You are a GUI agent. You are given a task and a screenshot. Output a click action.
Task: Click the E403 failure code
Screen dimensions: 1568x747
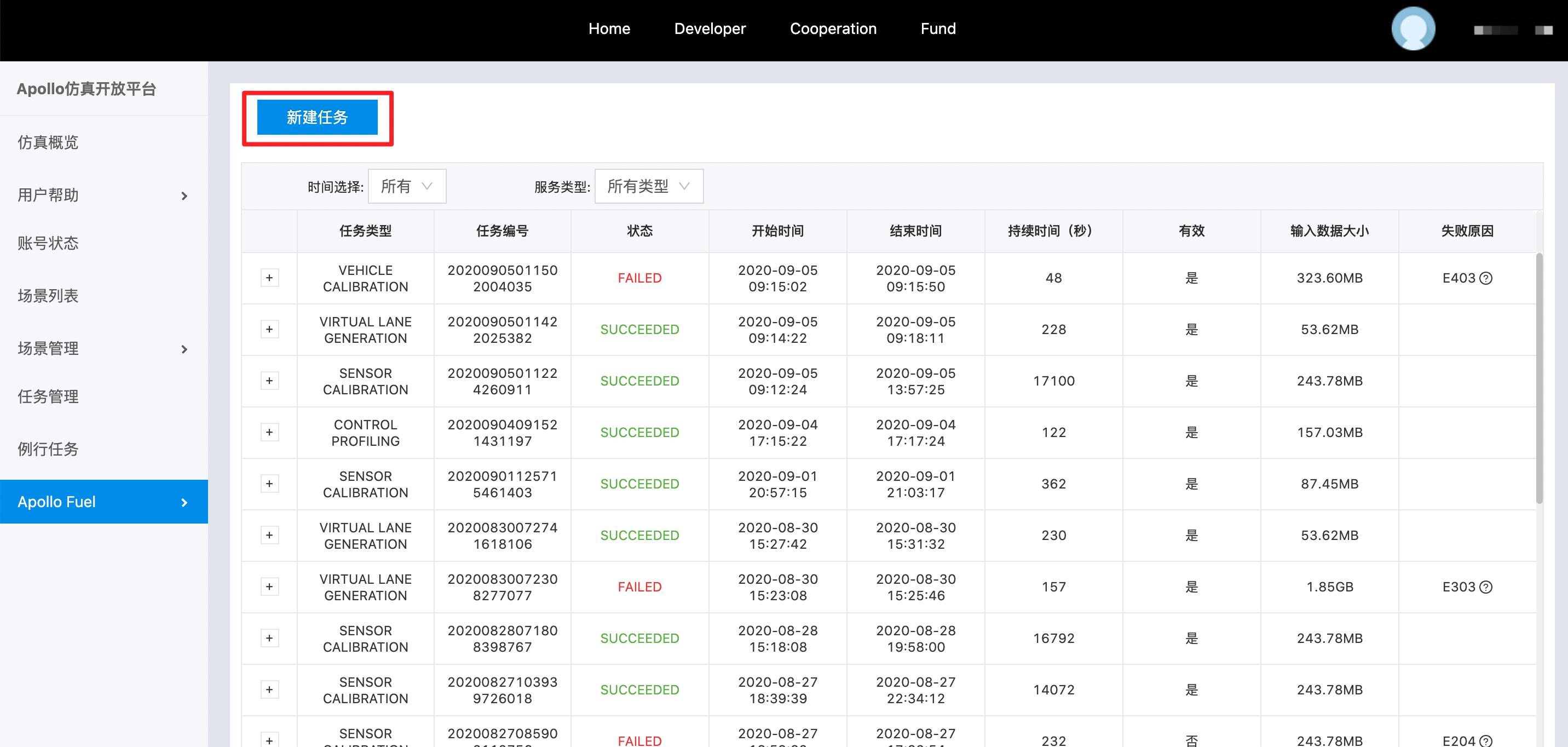(x=1459, y=278)
